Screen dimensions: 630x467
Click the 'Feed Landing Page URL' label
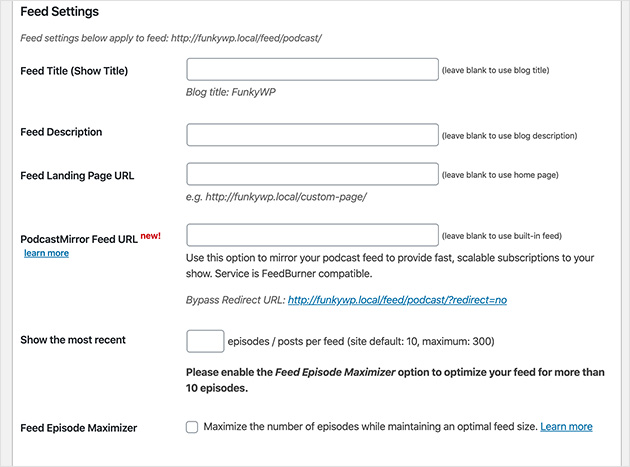77,176
